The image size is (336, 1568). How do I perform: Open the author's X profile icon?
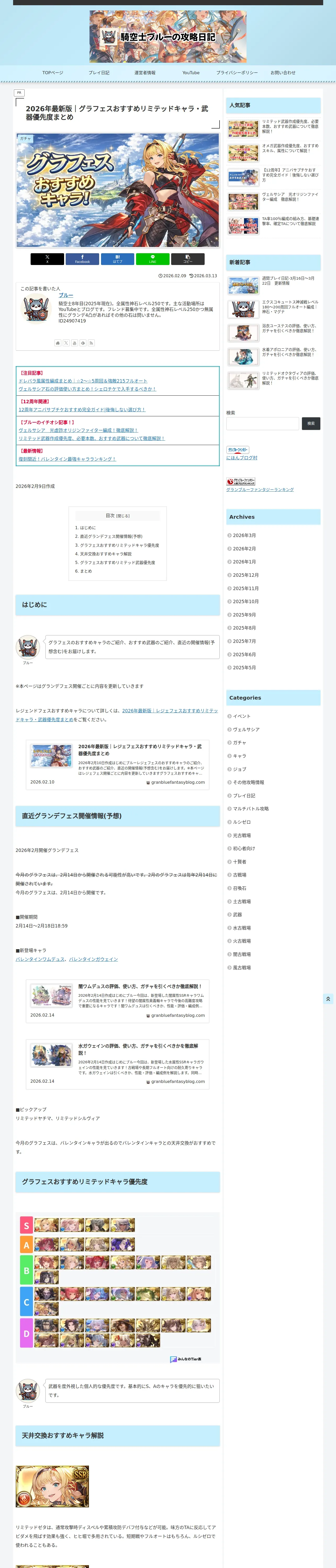66,343
